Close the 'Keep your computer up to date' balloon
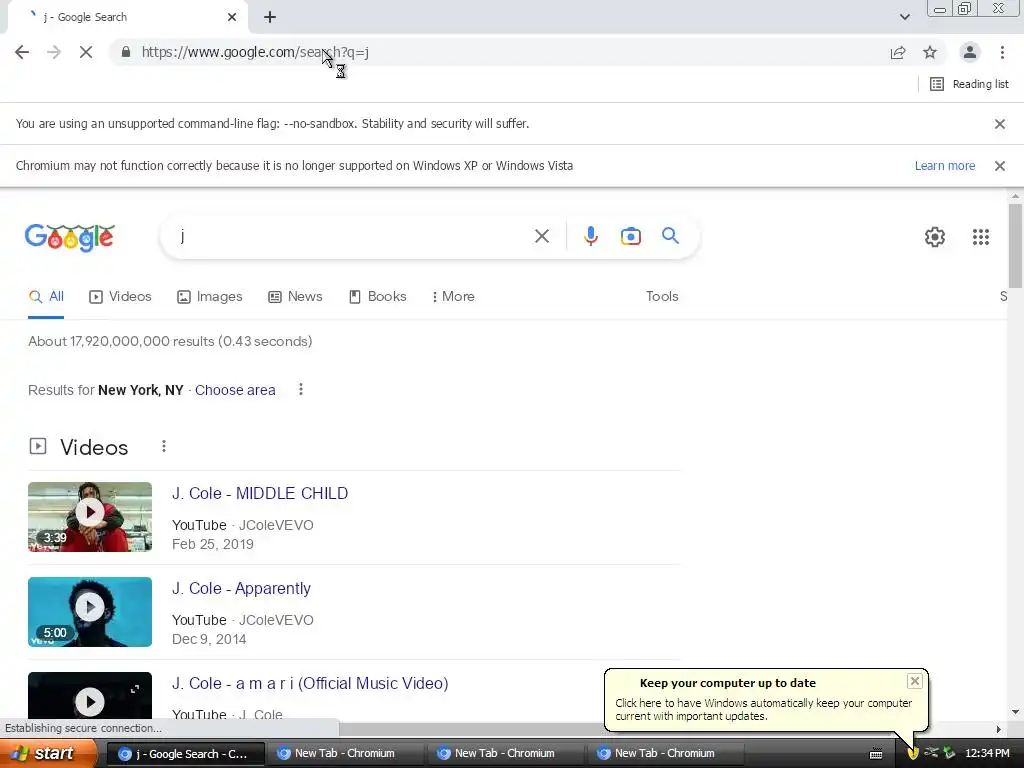Screen dimensions: 1024x768 tap(914, 681)
